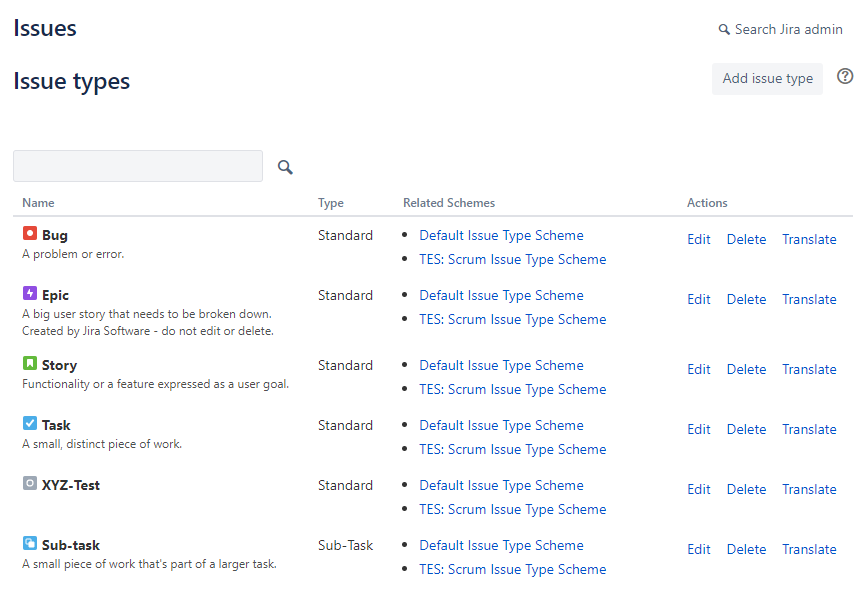
Task: Select the Story name text
Action: point(59,365)
